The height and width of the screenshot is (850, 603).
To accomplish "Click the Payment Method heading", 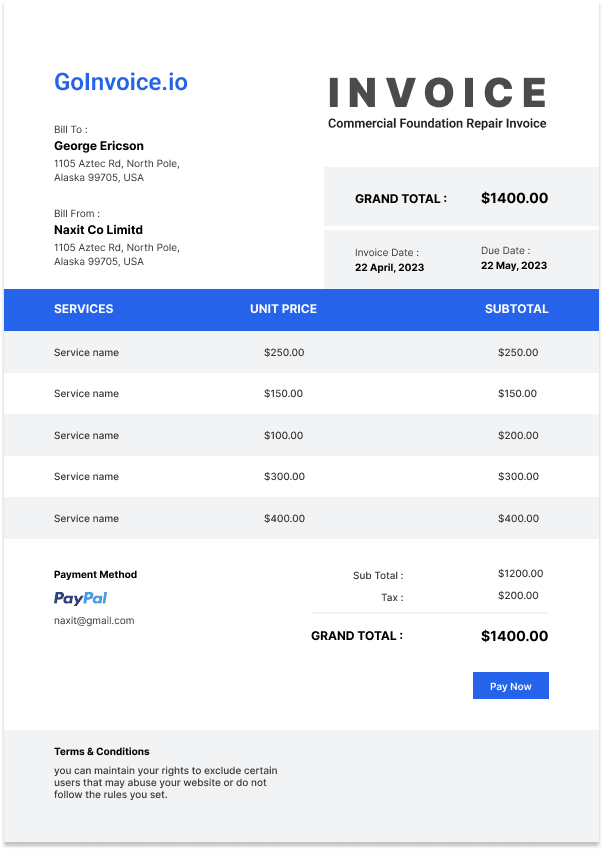I will 95,575.
